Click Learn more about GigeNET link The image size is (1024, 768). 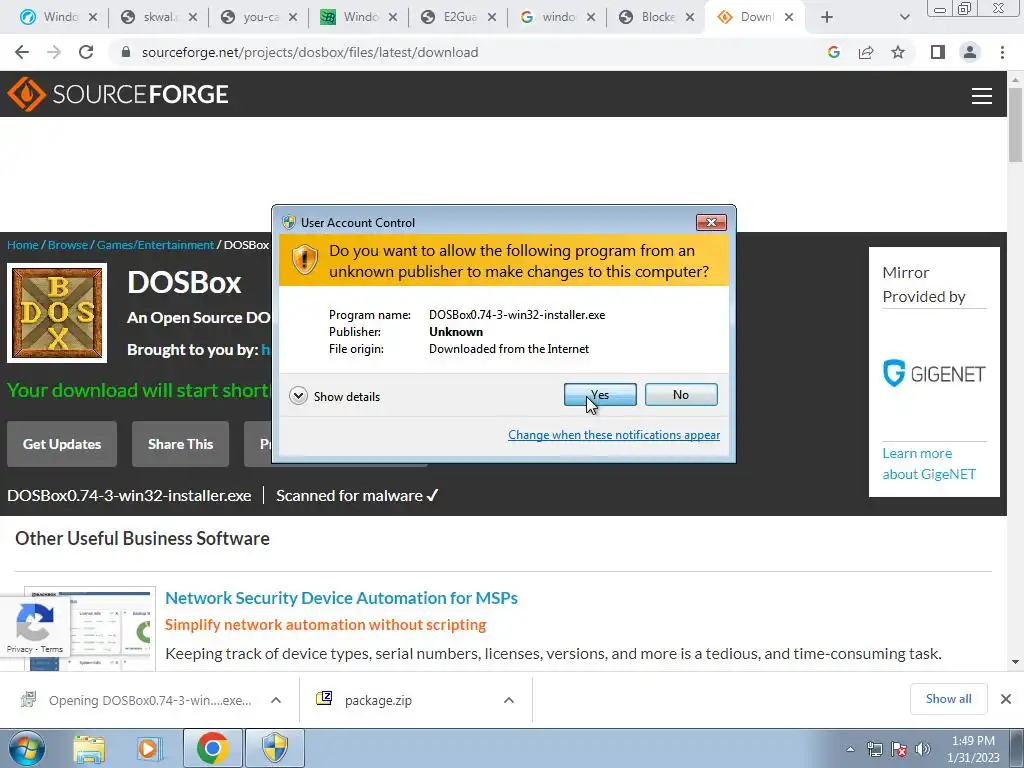pyautogui.click(x=929, y=464)
